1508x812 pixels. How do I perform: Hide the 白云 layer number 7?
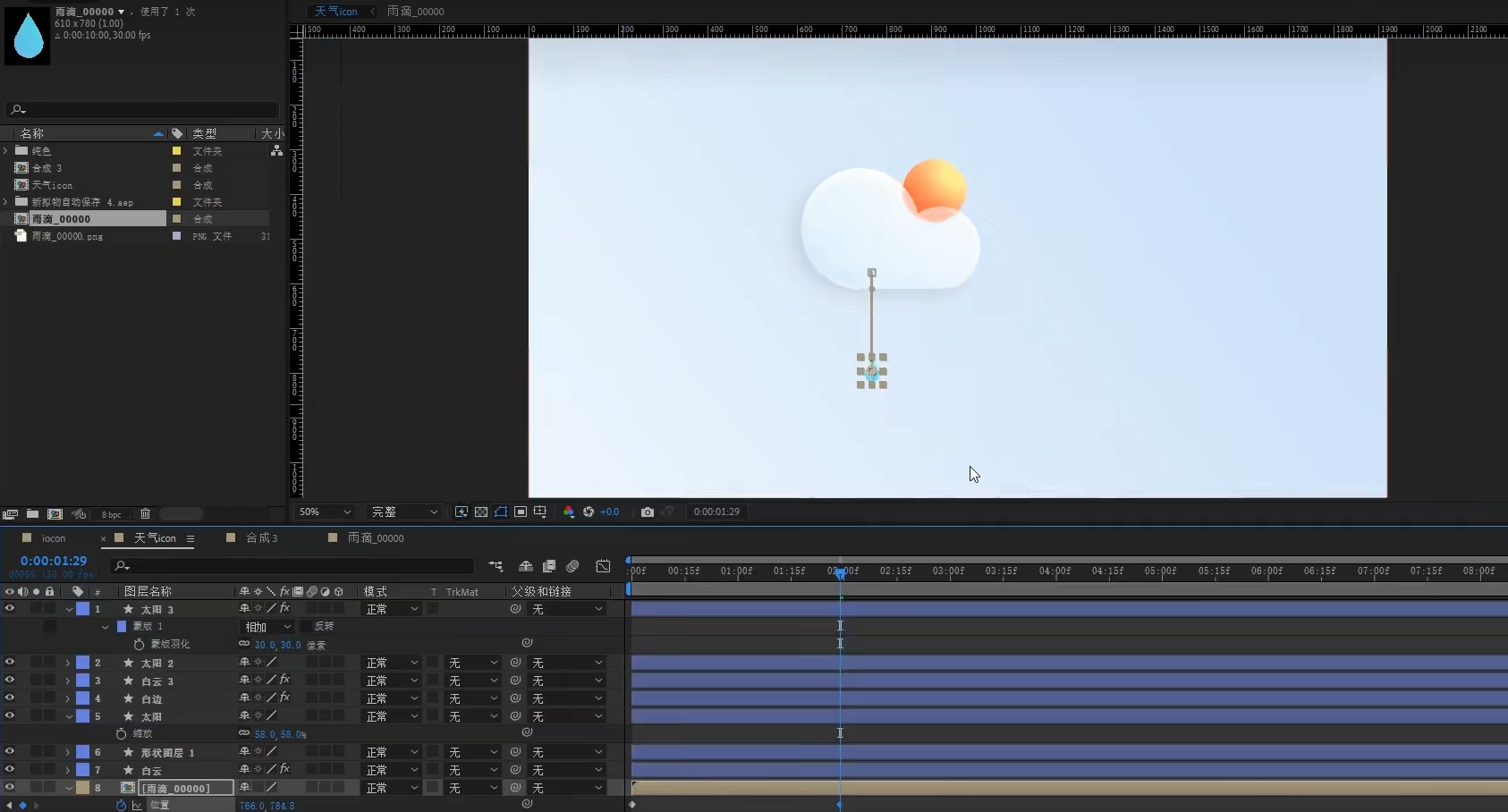click(10, 769)
